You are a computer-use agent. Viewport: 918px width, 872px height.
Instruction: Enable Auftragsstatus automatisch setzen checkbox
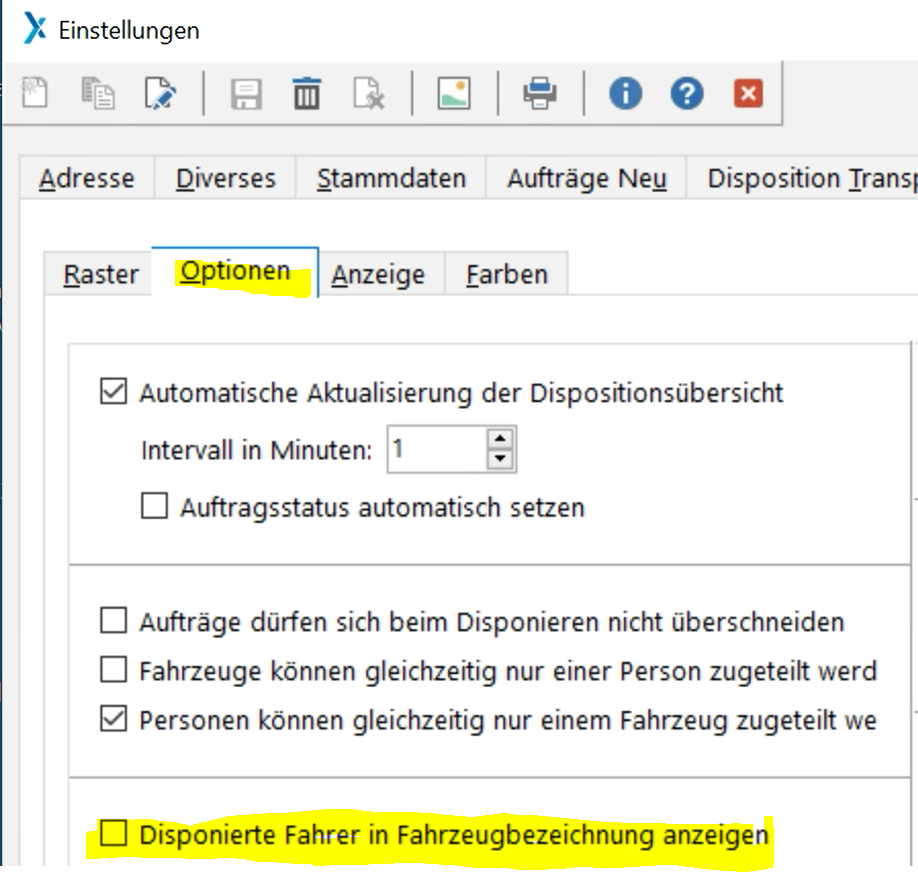pyautogui.click(x=154, y=507)
